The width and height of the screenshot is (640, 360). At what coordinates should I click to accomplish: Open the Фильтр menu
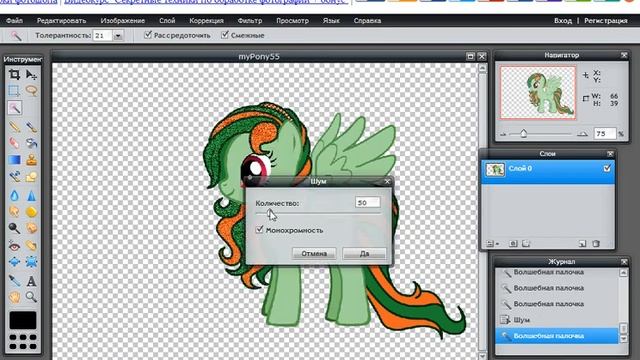click(250, 20)
